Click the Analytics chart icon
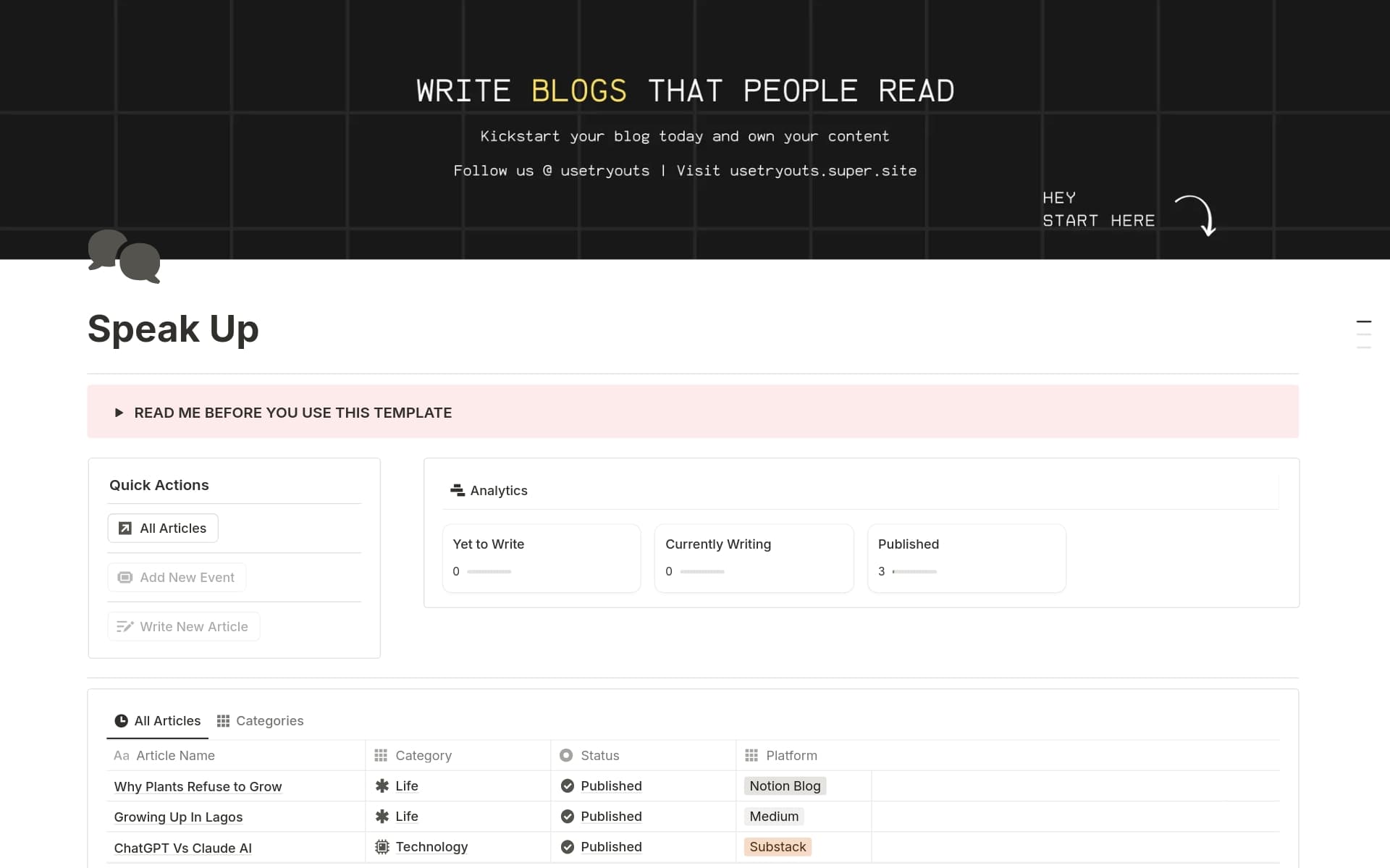This screenshot has height=868, width=1390. point(457,490)
